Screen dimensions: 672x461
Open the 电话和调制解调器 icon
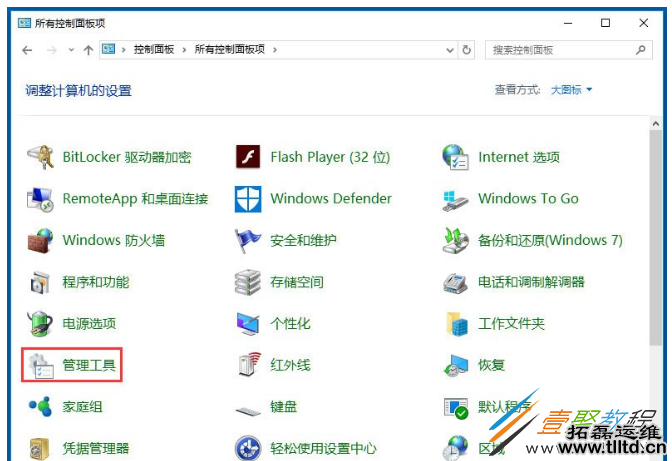[455, 282]
